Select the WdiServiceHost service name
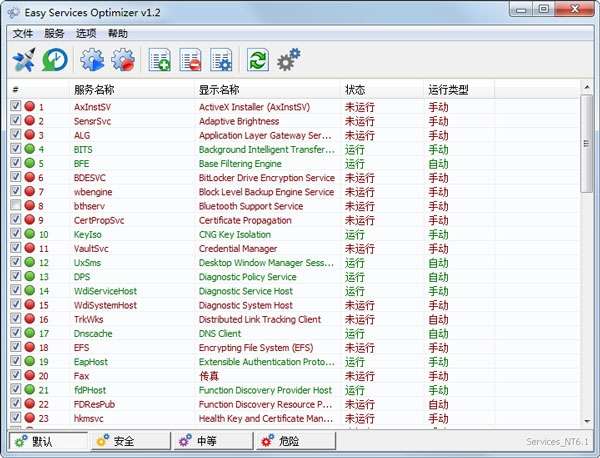The width and height of the screenshot is (600, 458). coord(105,291)
